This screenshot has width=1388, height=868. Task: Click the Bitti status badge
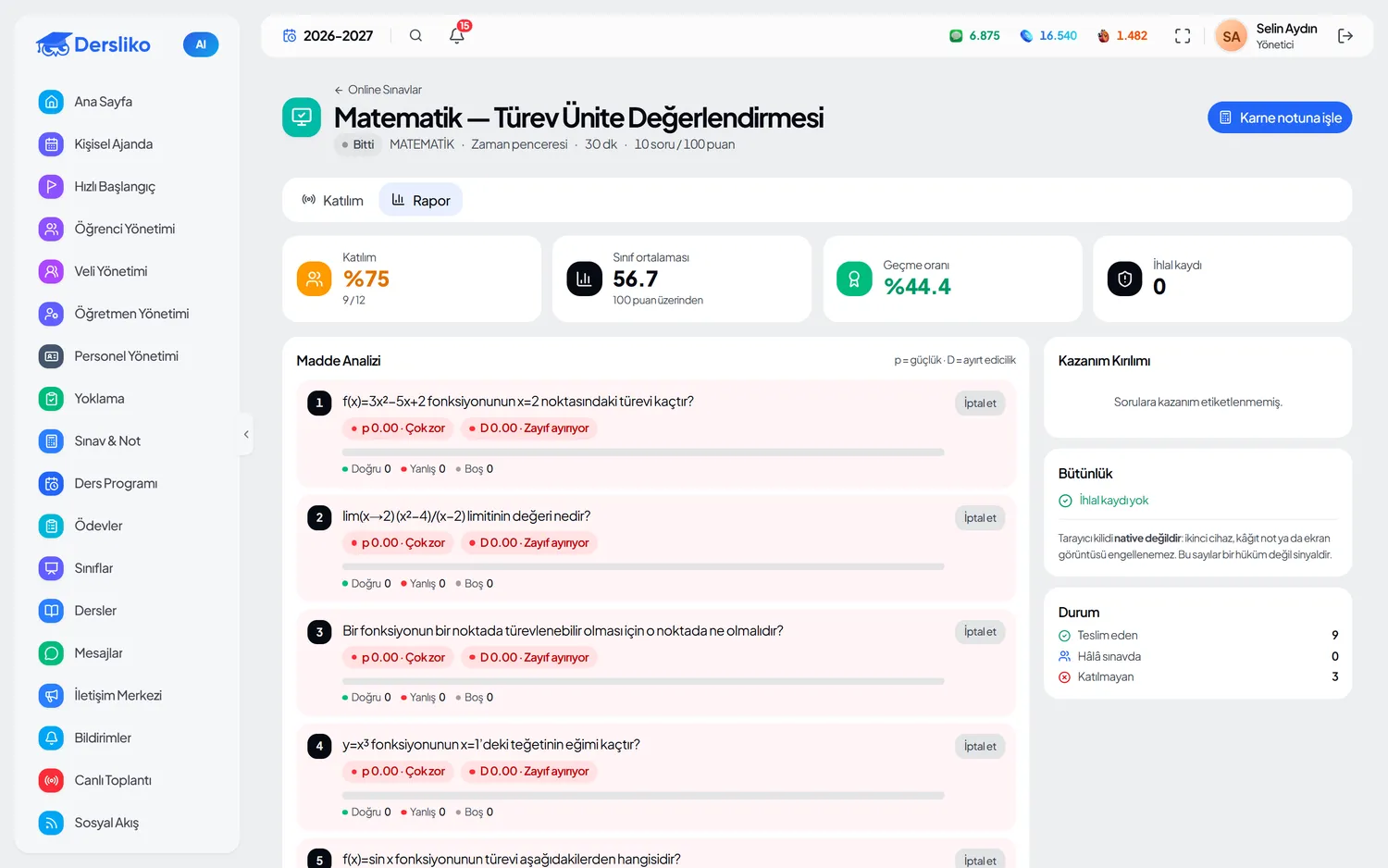358,144
